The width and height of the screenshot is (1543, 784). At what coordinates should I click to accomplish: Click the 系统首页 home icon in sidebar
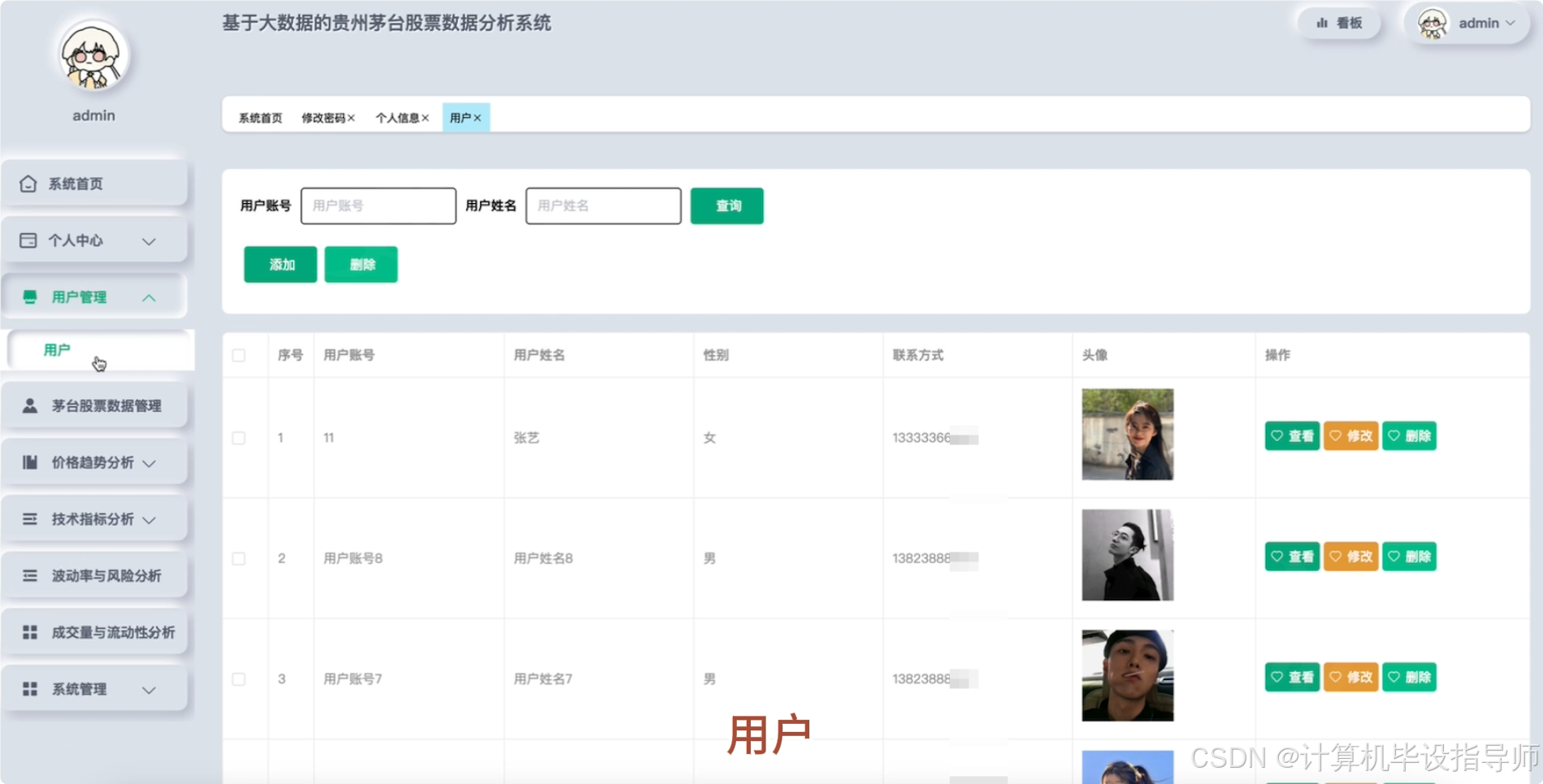(x=27, y=184)
